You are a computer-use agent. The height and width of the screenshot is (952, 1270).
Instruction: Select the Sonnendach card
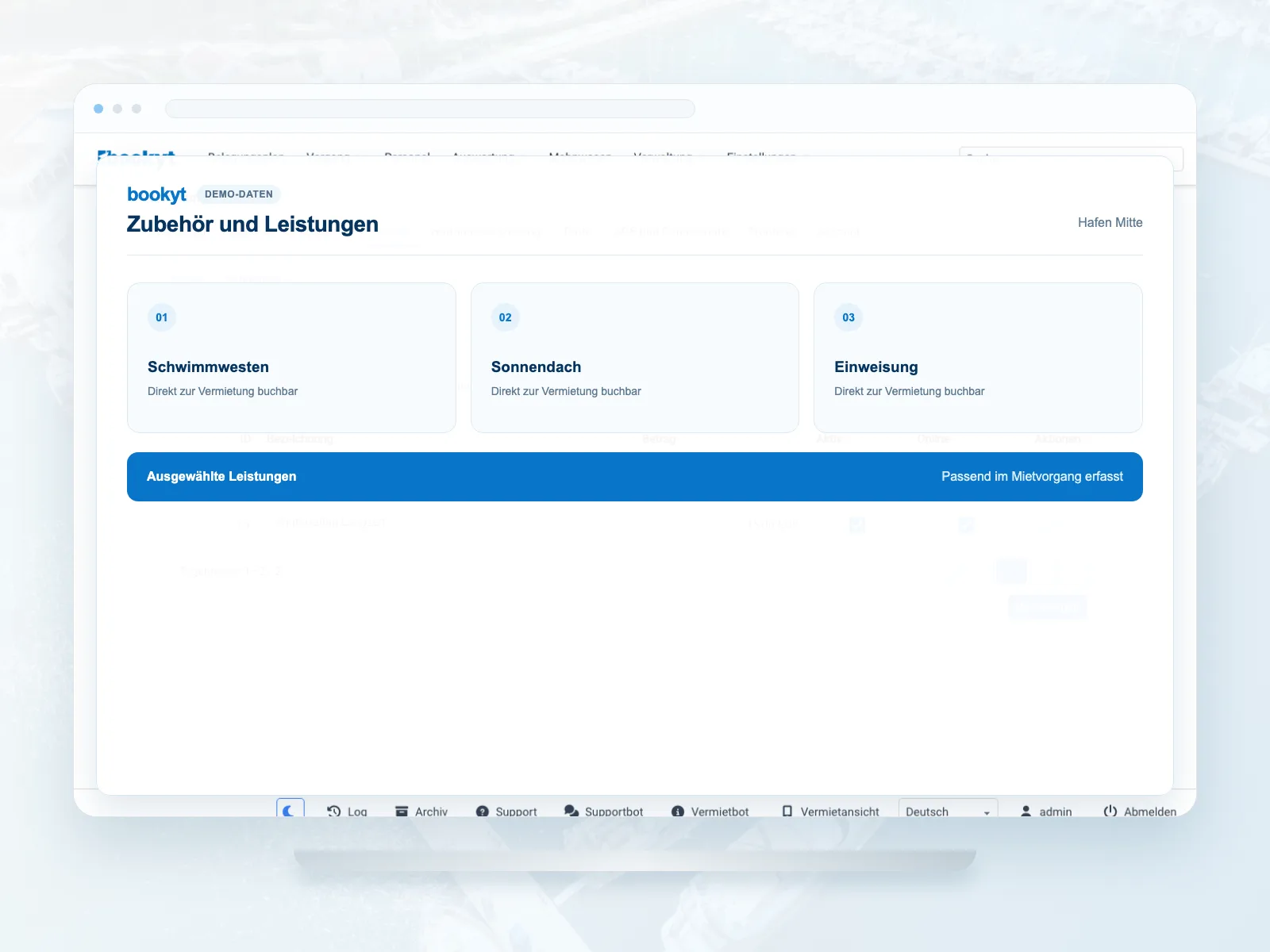click(635, 358)
